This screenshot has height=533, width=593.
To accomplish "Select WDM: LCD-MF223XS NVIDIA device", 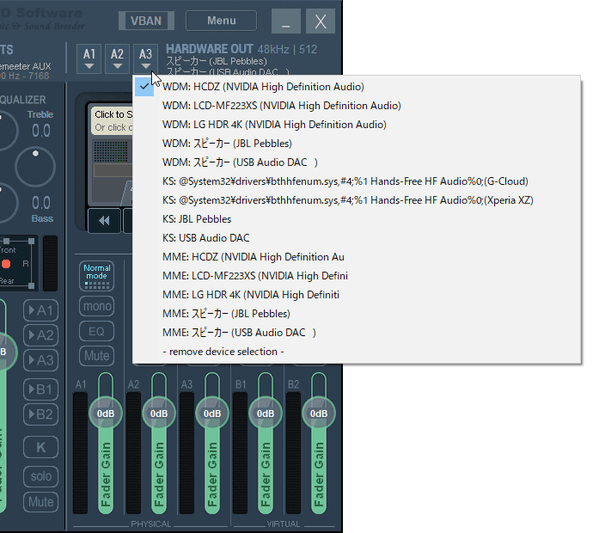I will pyautogui.click(x=357, y=106).
